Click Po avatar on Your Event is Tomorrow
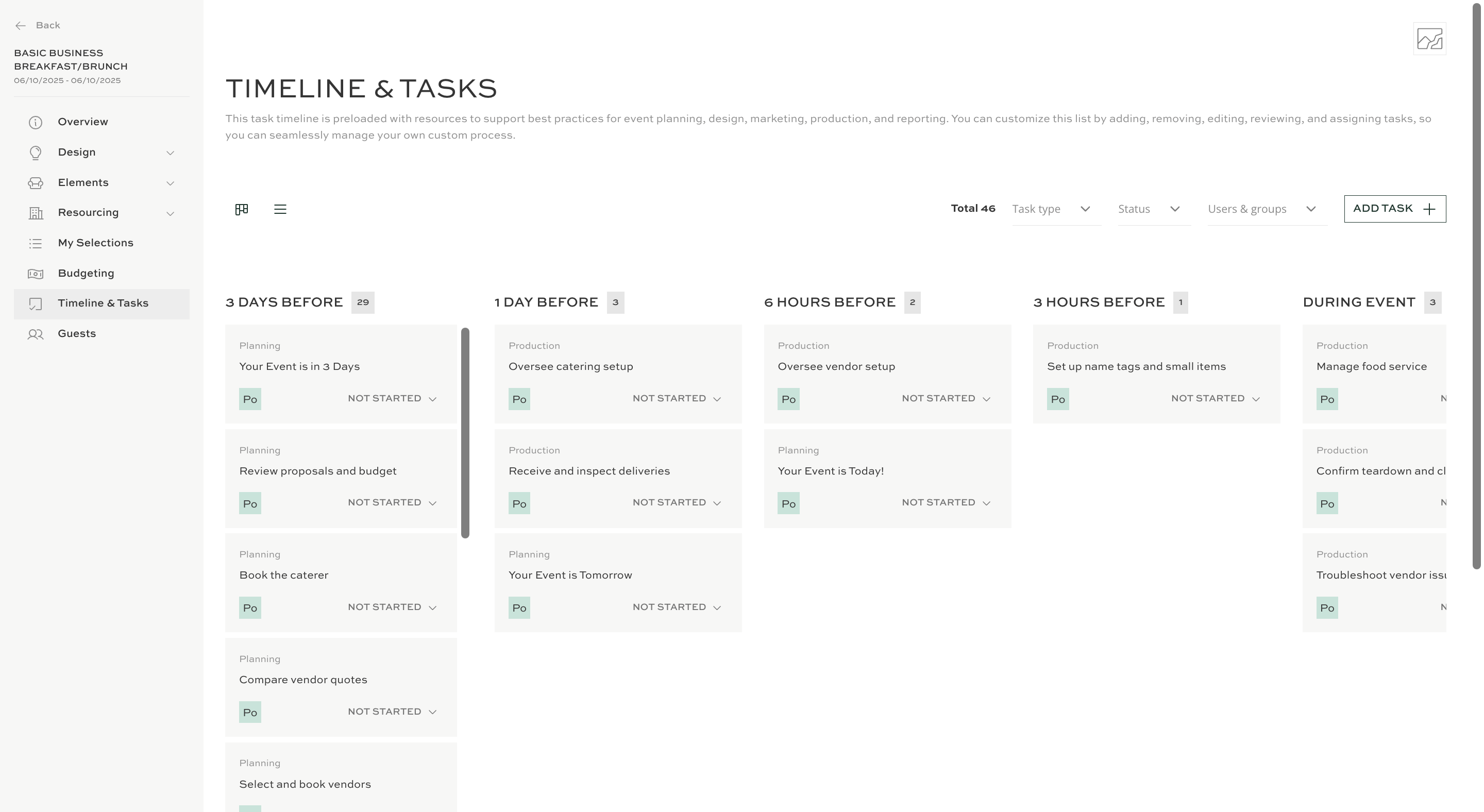1484x812 pixels. click(x=519, y=607)
